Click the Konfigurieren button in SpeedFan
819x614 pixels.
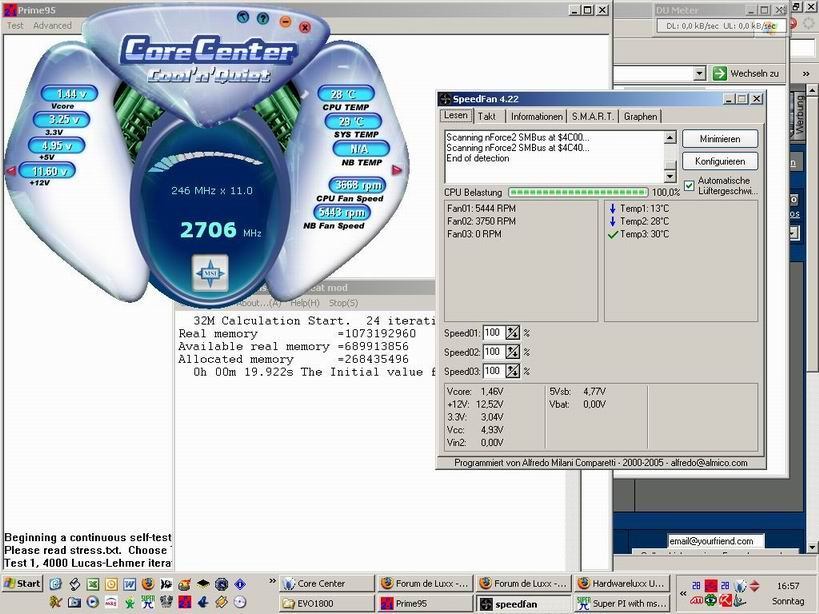pos(720,161)
